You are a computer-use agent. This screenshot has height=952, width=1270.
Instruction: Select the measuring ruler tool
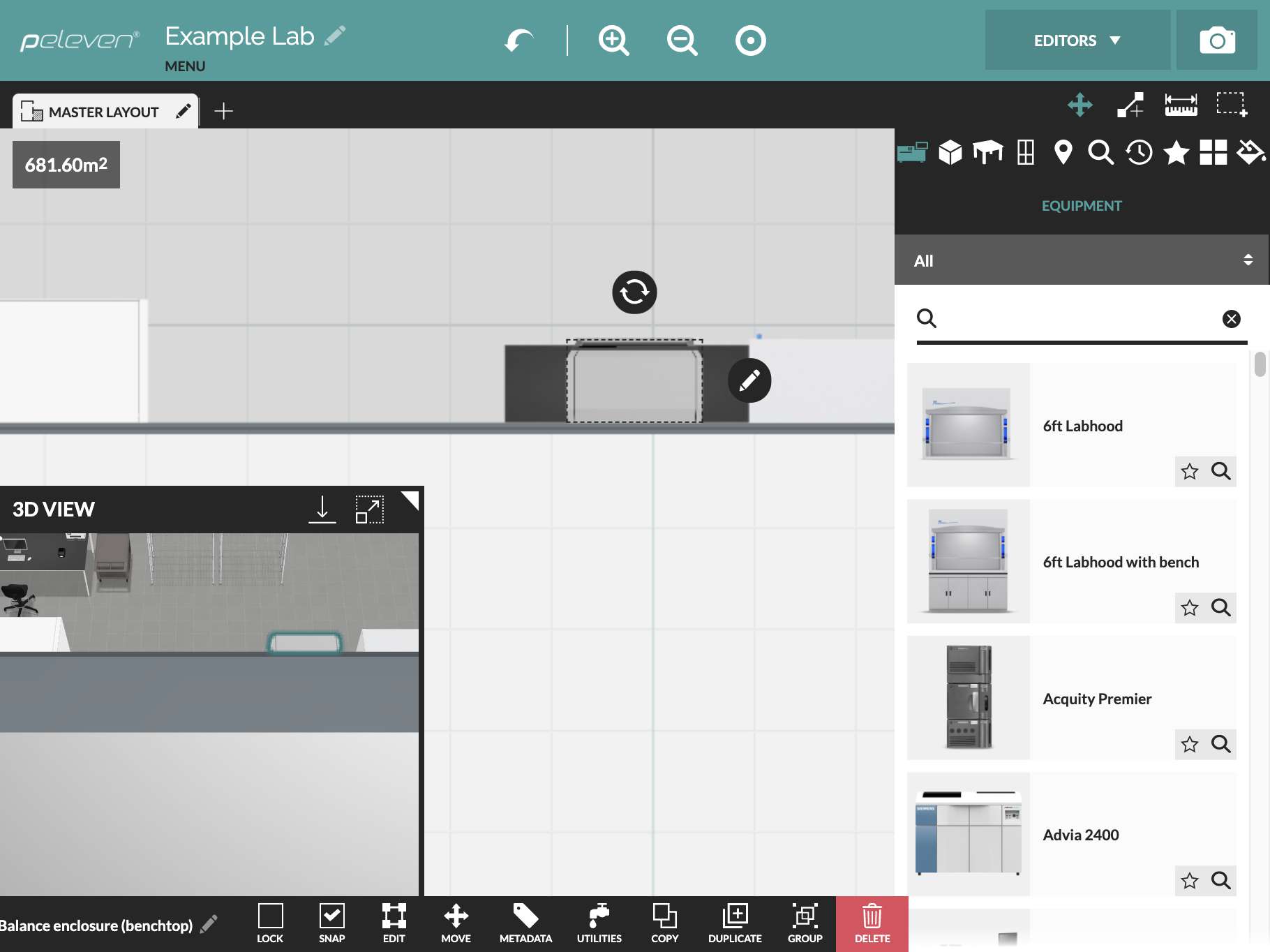1181,105
